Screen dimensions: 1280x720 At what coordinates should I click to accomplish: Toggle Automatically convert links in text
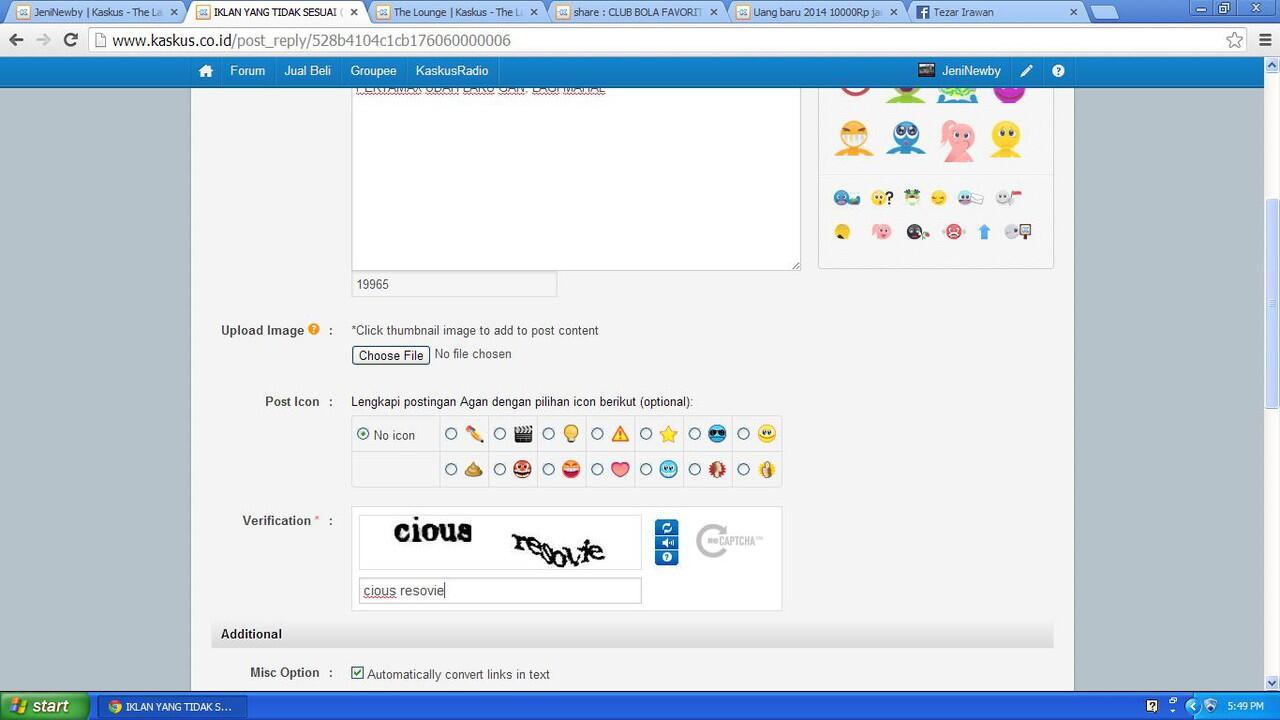(x=357, y=673)
